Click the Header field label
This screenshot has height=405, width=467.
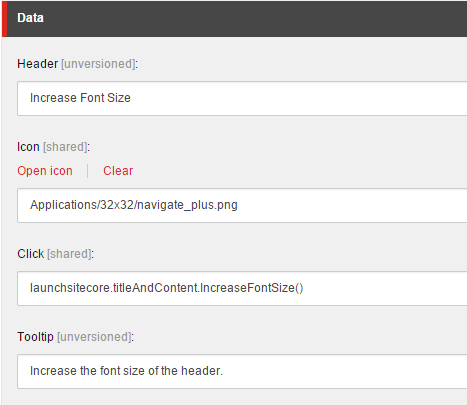(38, 64)
